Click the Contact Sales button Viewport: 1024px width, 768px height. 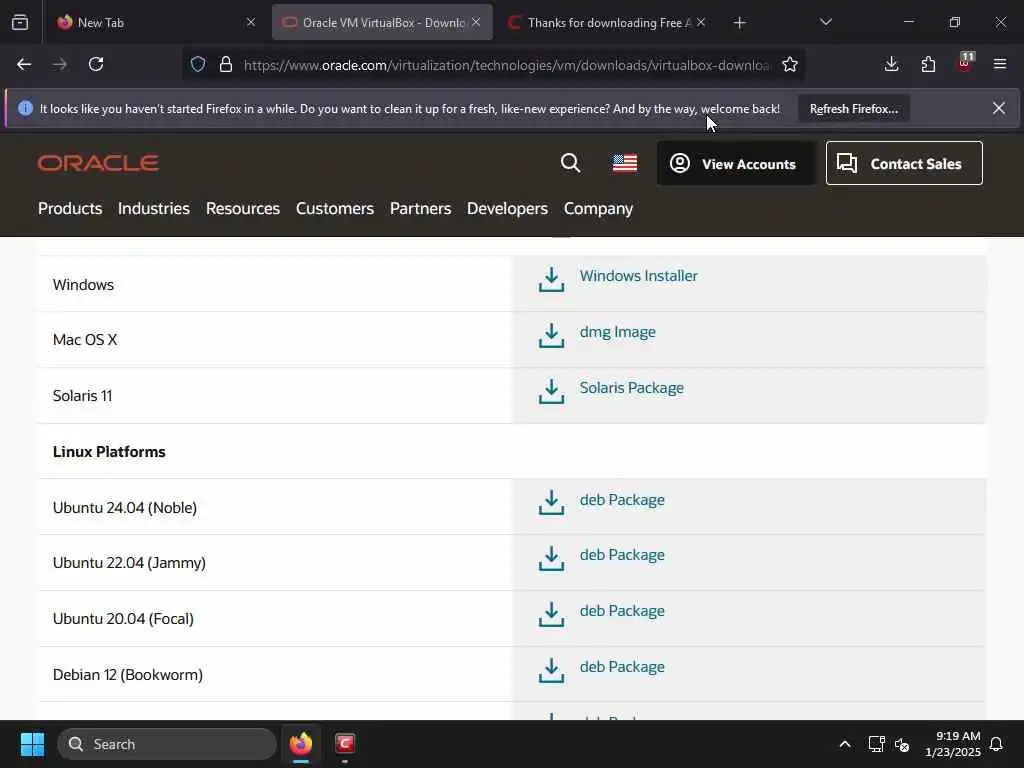point(904,163)
